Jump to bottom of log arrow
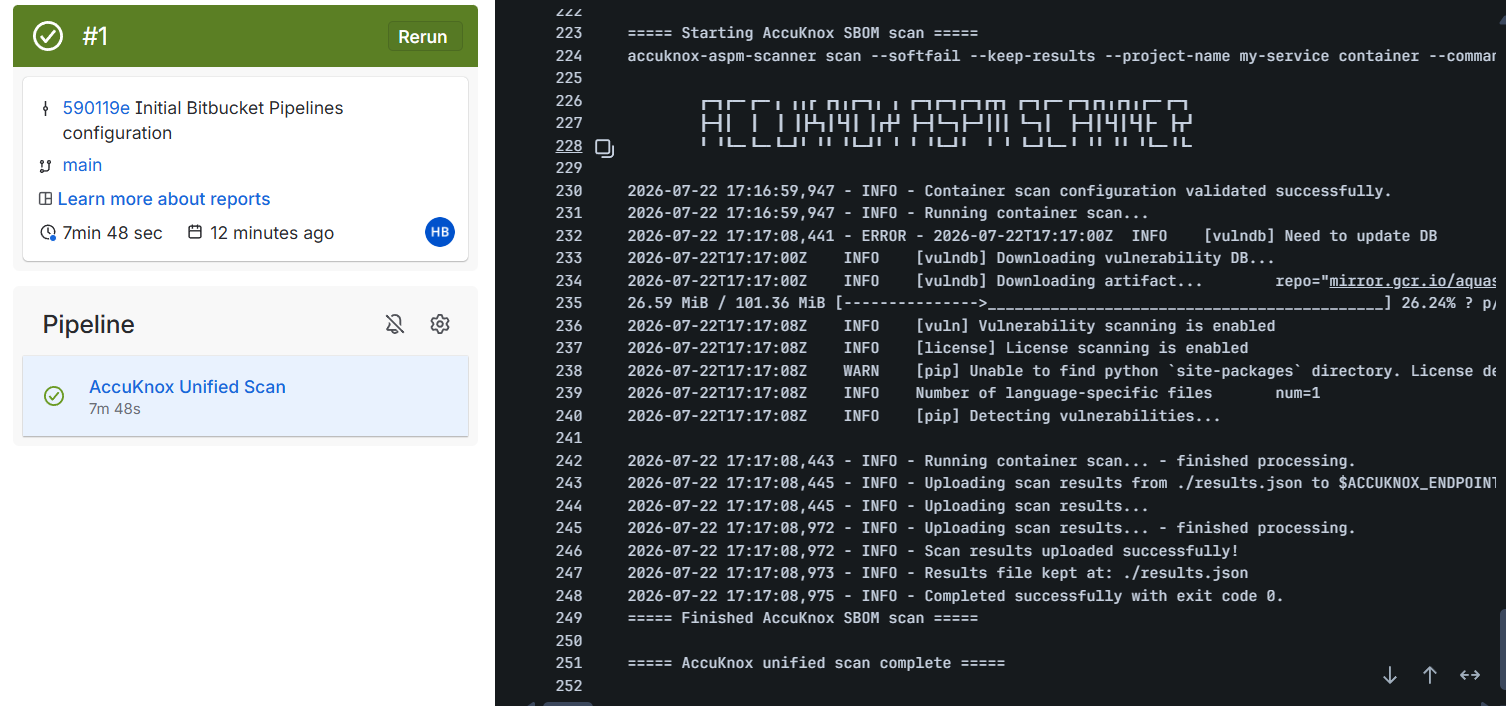 pos(1390,675)
